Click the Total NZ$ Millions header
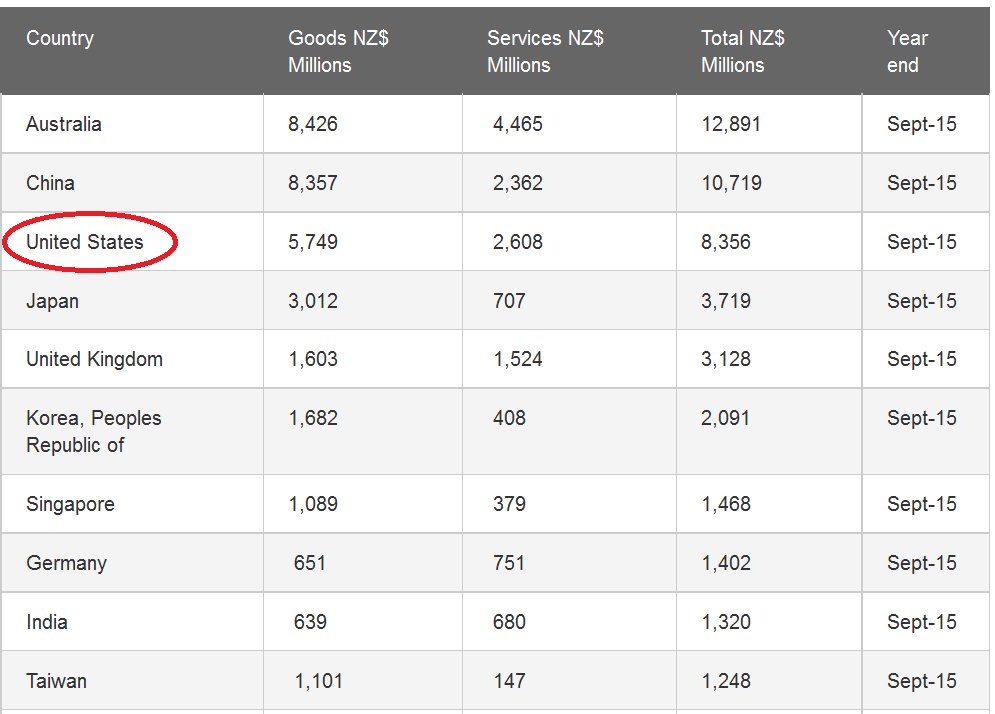This screenshot has height=714, width=995. (742, 52)
